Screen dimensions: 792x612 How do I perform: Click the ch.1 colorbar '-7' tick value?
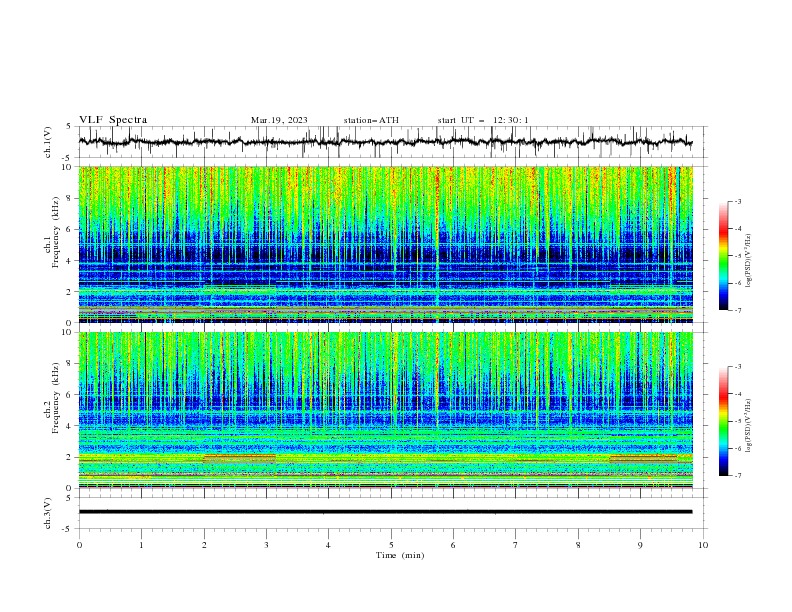pos(737,311)
